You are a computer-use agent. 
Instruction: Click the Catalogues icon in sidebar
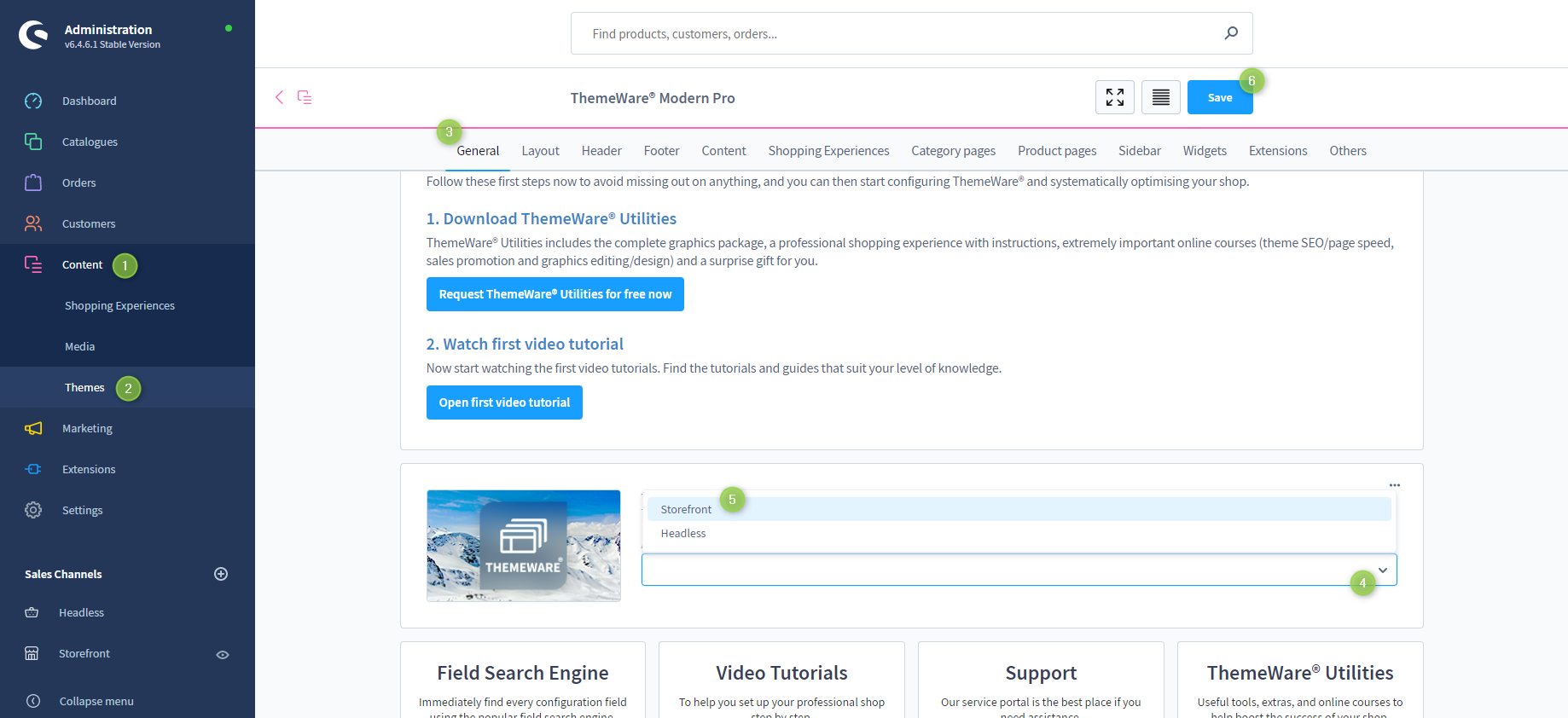click(33, 142)
